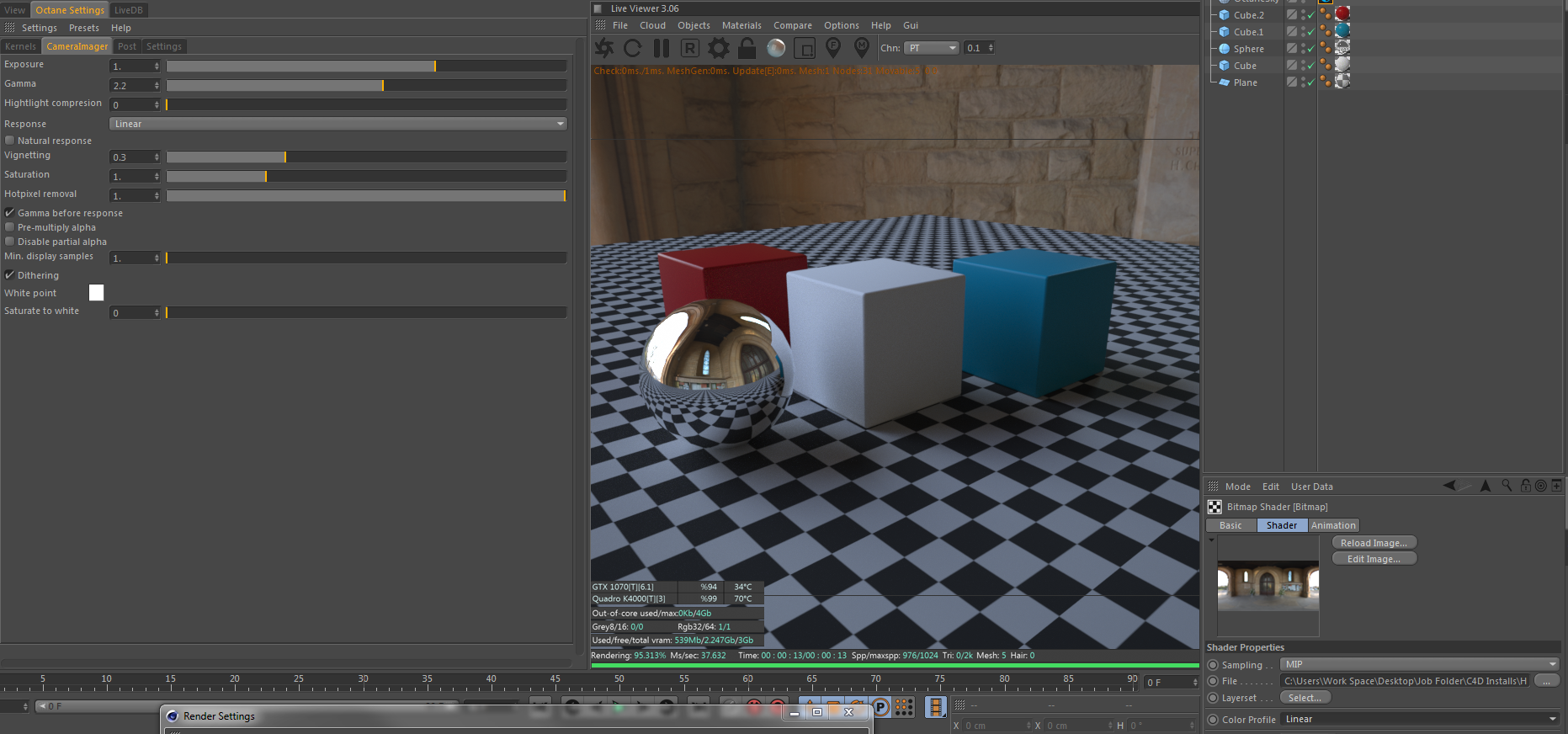Enable the Natural response checkbox
Viewport: 1568px width, 734px height.
coord(9,141)
